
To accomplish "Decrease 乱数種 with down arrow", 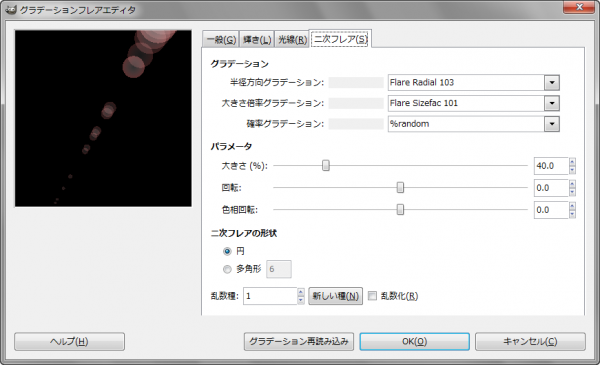I will [x=301, y=300].
